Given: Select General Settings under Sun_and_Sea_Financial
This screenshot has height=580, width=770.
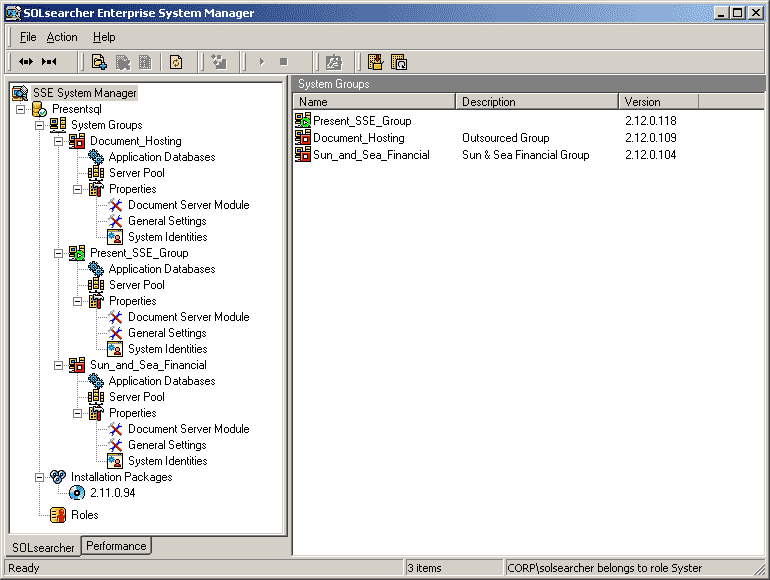Looking at the screenshot, I should [x=167, y=445].
